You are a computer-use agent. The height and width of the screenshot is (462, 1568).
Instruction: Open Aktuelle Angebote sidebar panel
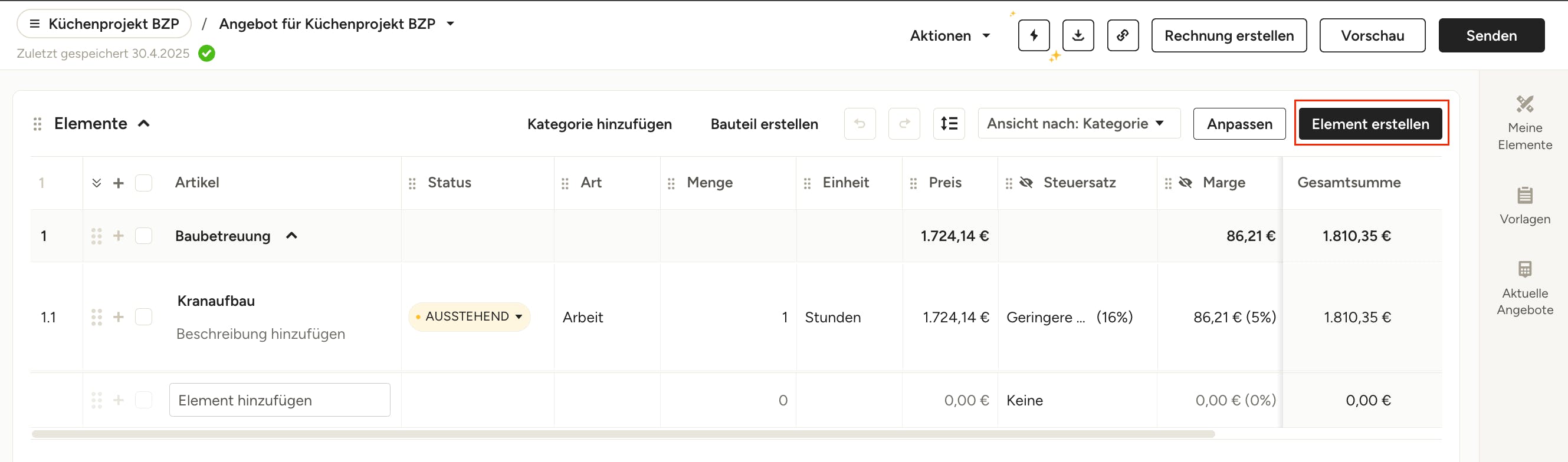pyautogui.click(x=1525, y=289)
